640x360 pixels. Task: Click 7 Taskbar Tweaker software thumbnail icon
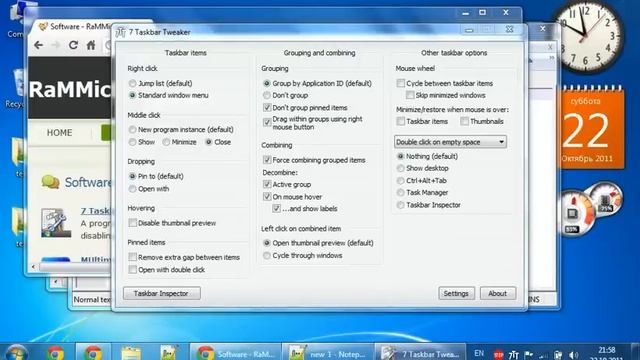56,223
